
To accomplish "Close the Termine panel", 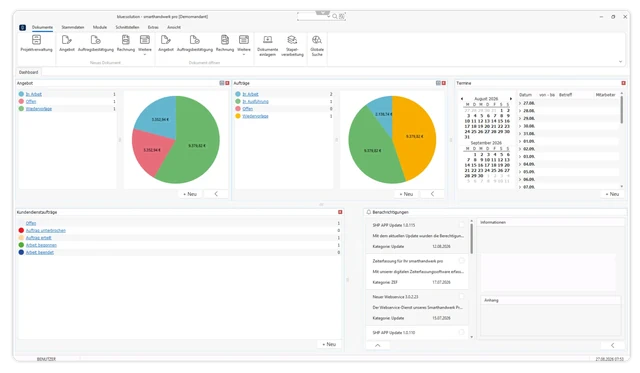I will coord(623,83).
